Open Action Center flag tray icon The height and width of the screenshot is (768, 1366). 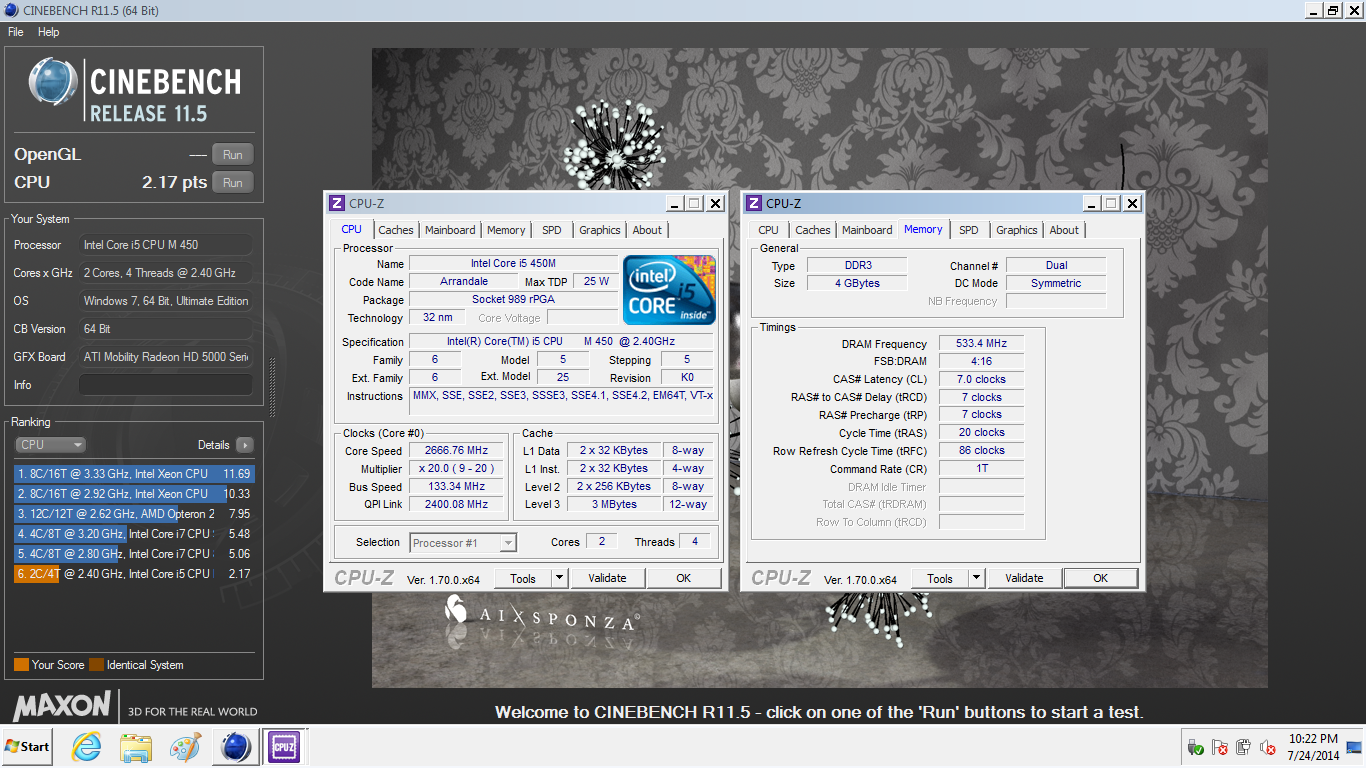pyautogui.click(x=1219, y=747)
